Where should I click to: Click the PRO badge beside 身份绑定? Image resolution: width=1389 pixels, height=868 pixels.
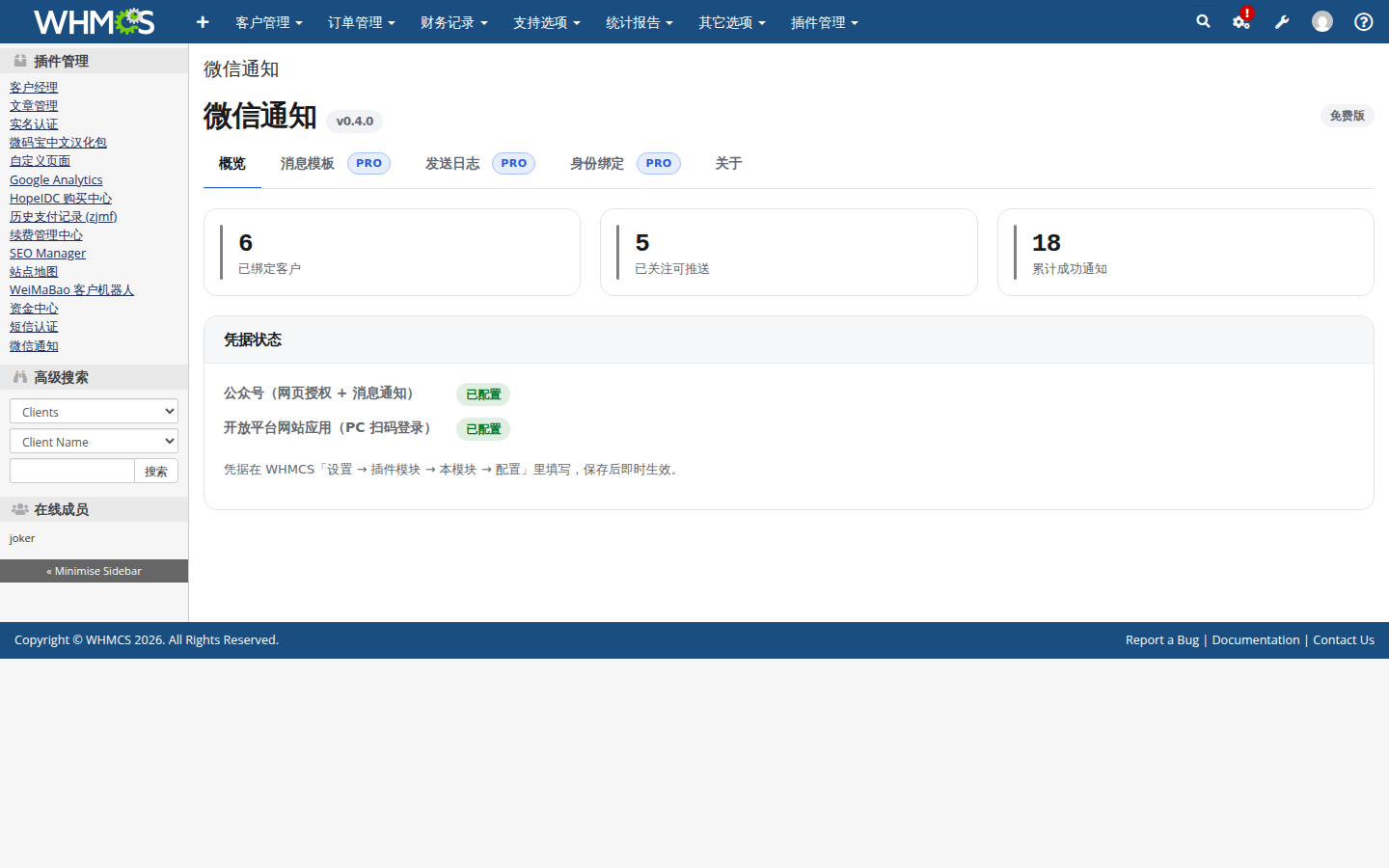659,164
